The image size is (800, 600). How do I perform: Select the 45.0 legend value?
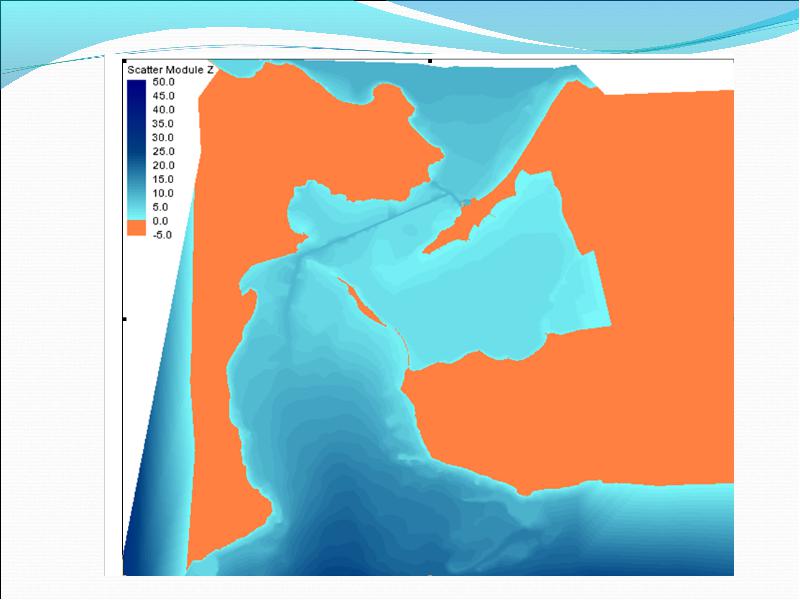(163, 96)
